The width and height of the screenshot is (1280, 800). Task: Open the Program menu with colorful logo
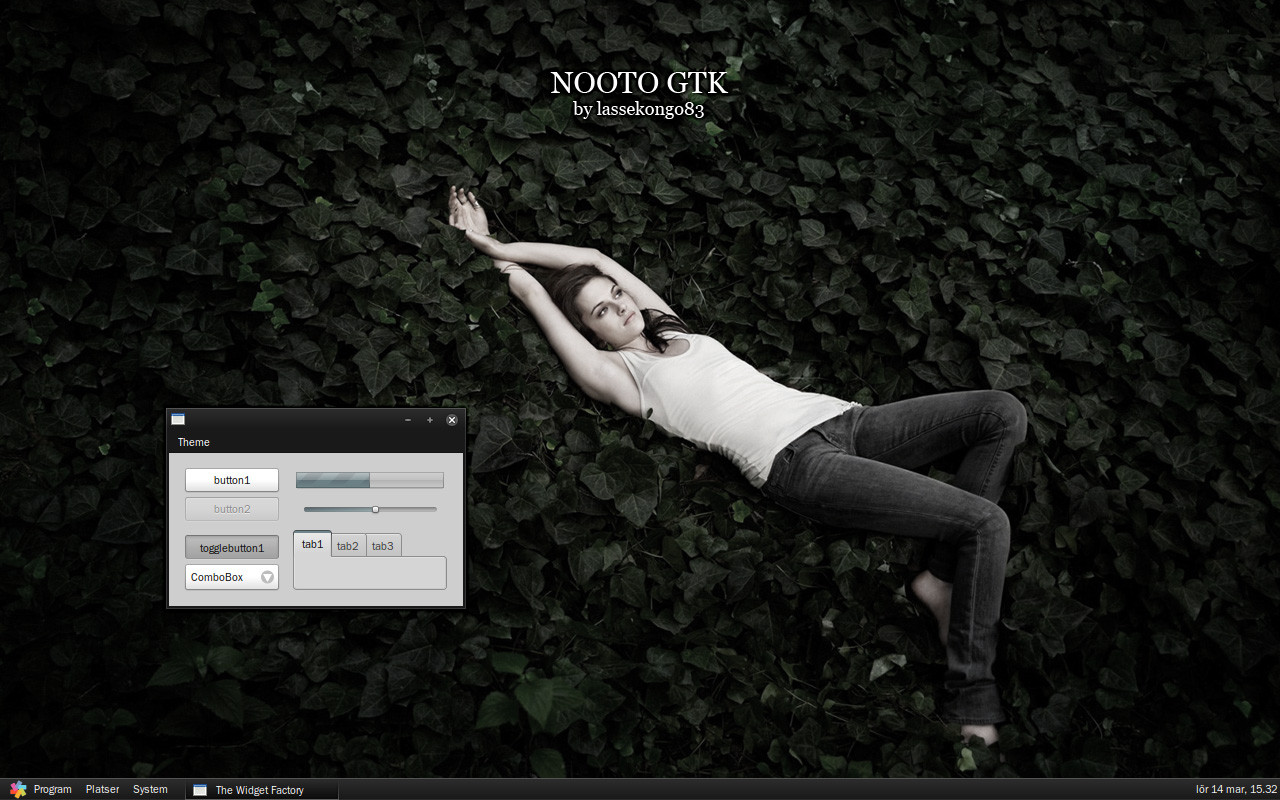41,789
